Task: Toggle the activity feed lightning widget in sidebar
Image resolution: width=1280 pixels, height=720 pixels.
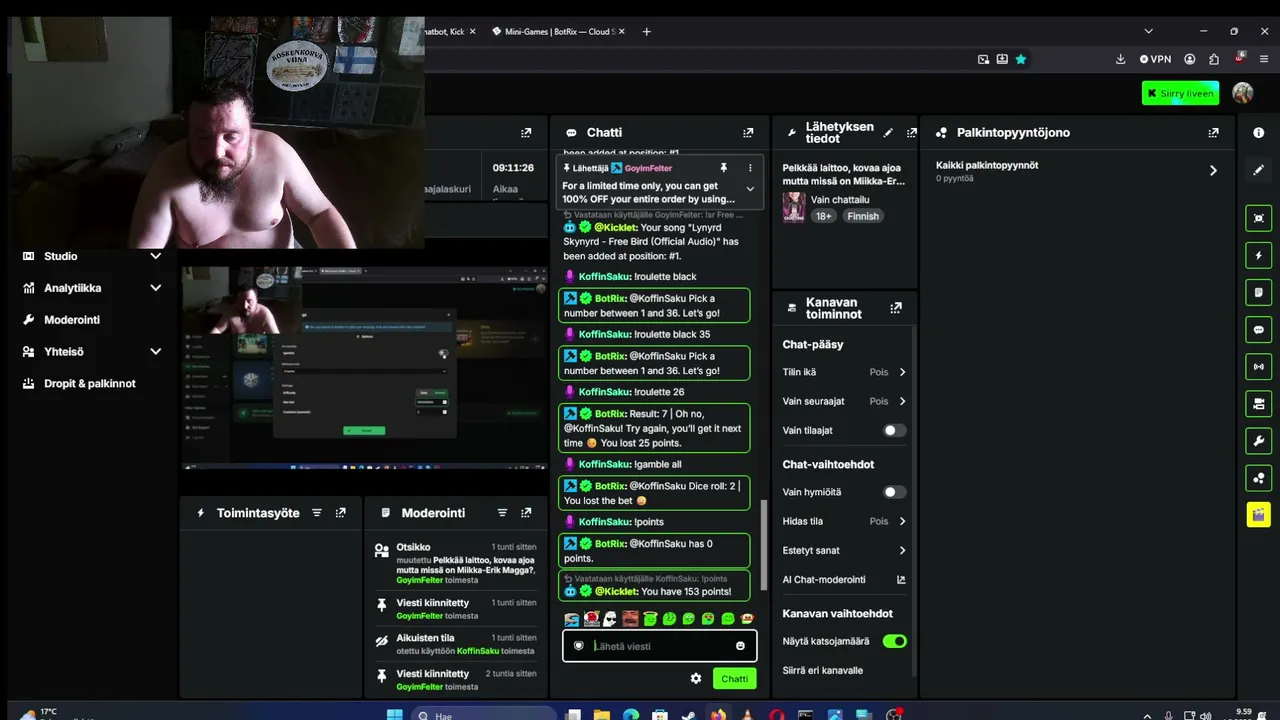Action: (1258, 255)
